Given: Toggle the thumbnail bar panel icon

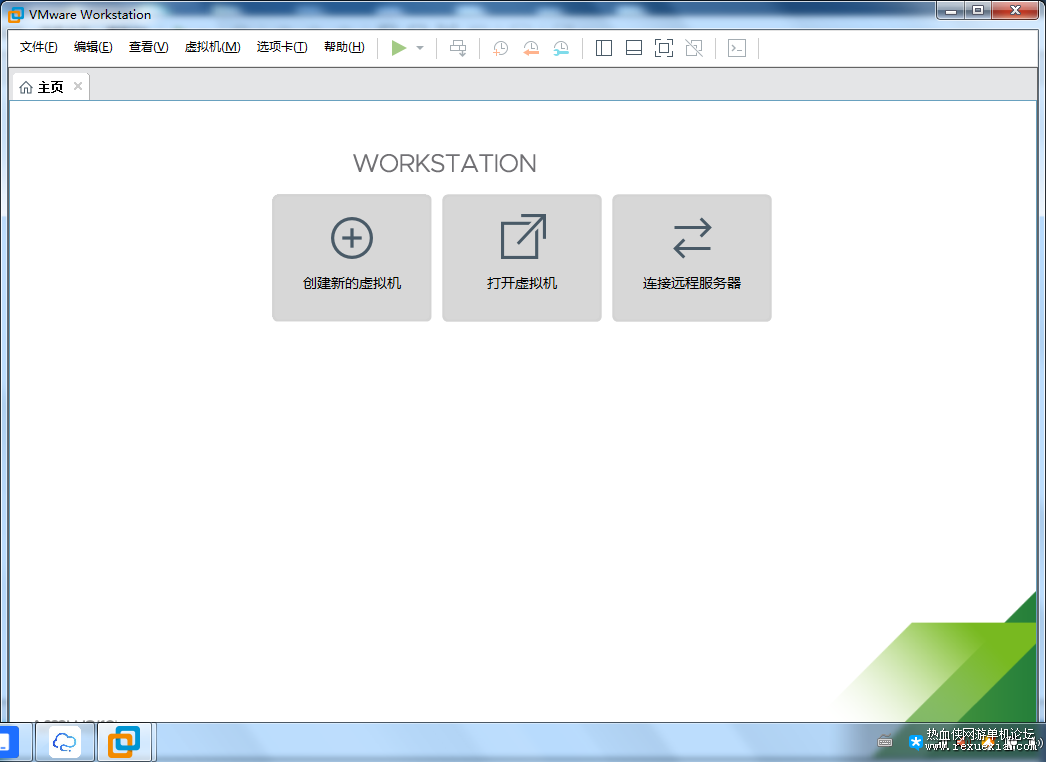Looking at the screenshot, I should (634, 48).
